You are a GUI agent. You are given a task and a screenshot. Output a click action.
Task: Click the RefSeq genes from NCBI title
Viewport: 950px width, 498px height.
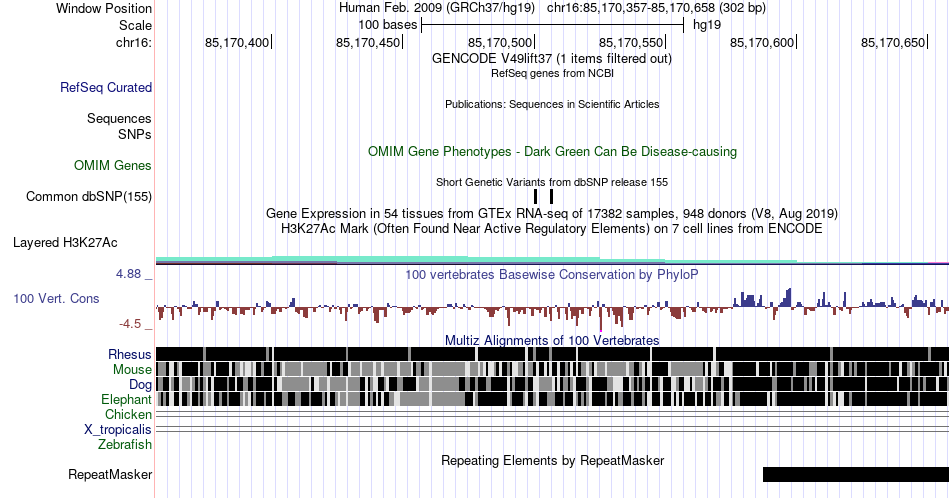pos(552,73)
